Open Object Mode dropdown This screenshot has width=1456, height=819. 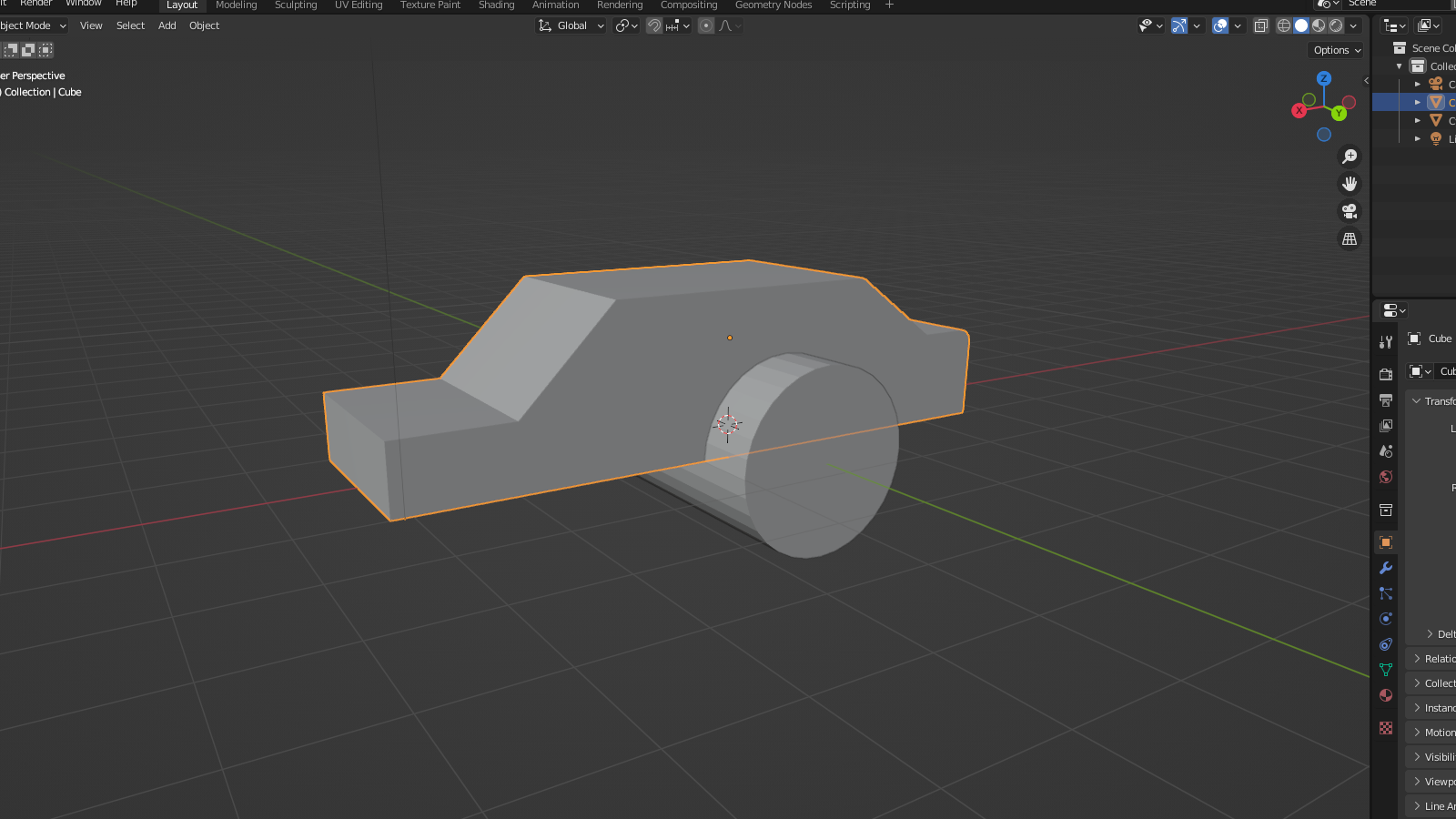pos(34,25)
